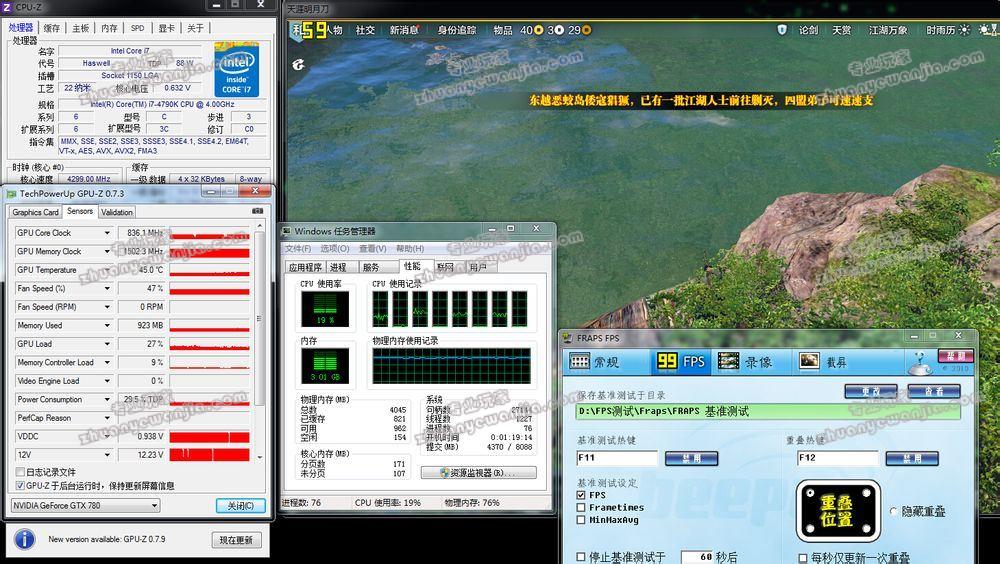Viewport: 1000px width, 564px height.
Task: Click the GPU Core Clock red graph
Action: pos(209,233)
